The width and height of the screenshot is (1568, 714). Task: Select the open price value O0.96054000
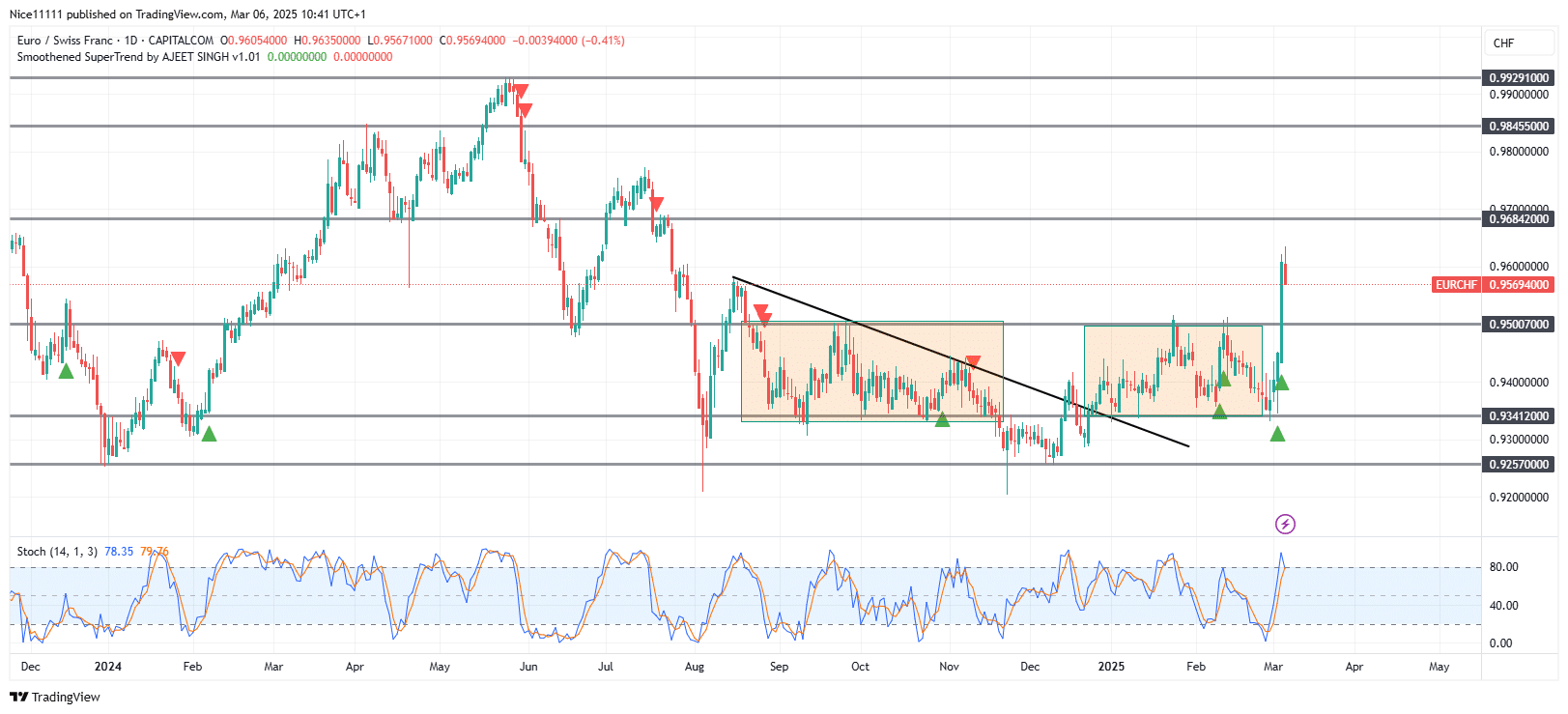pos(254,41)
